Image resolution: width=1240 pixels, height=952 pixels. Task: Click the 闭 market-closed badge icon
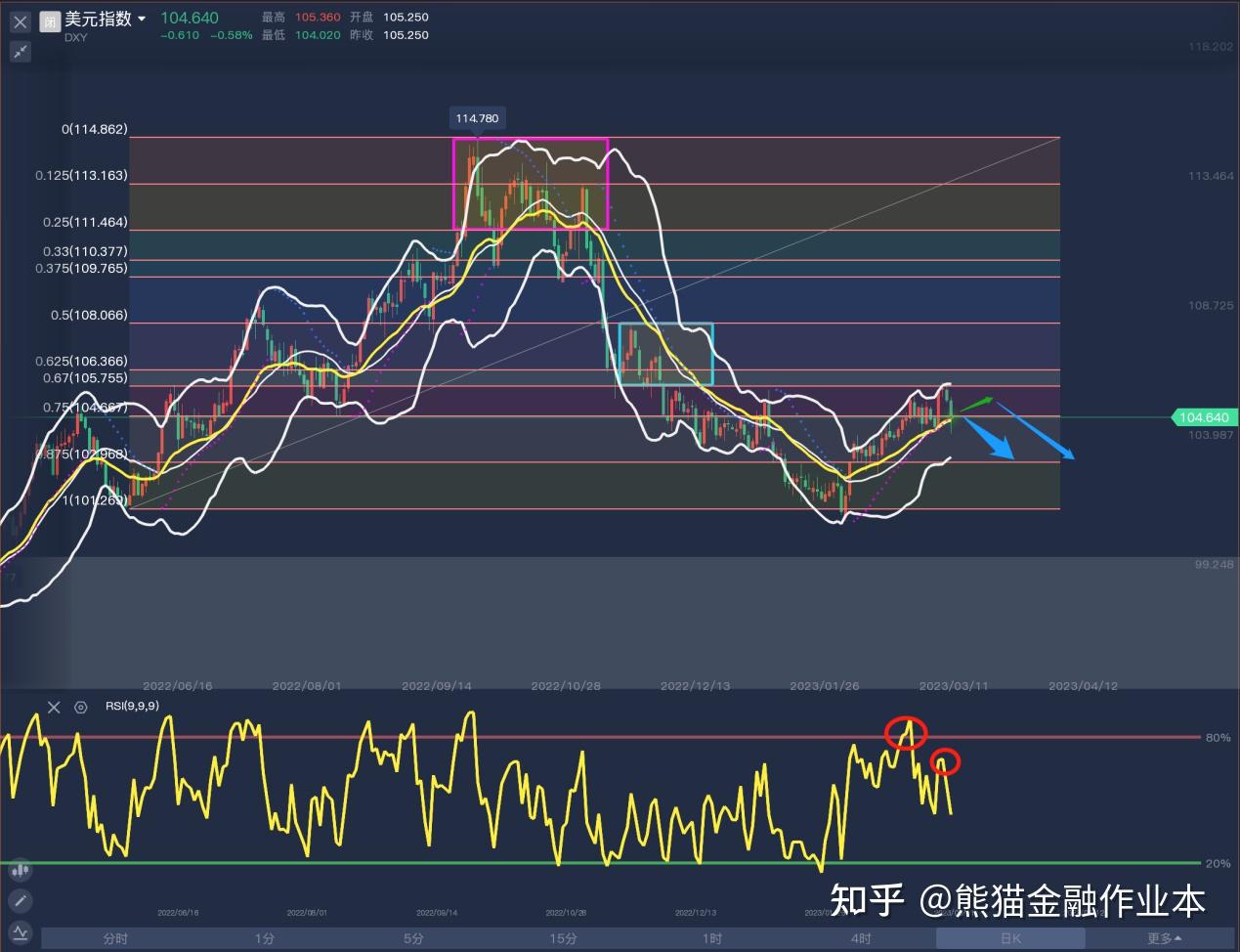click(49, 21)
